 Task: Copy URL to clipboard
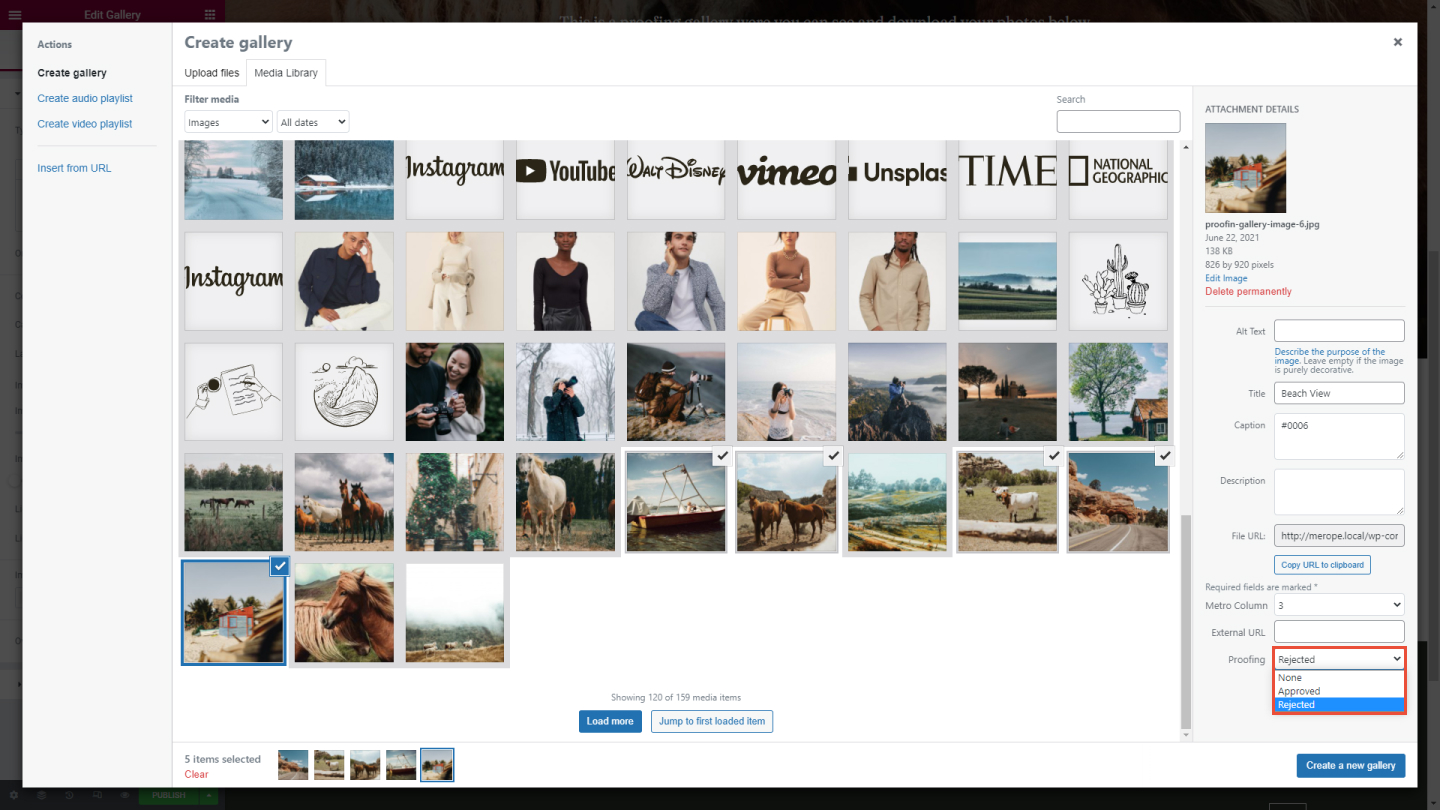tap(1322, 565)
